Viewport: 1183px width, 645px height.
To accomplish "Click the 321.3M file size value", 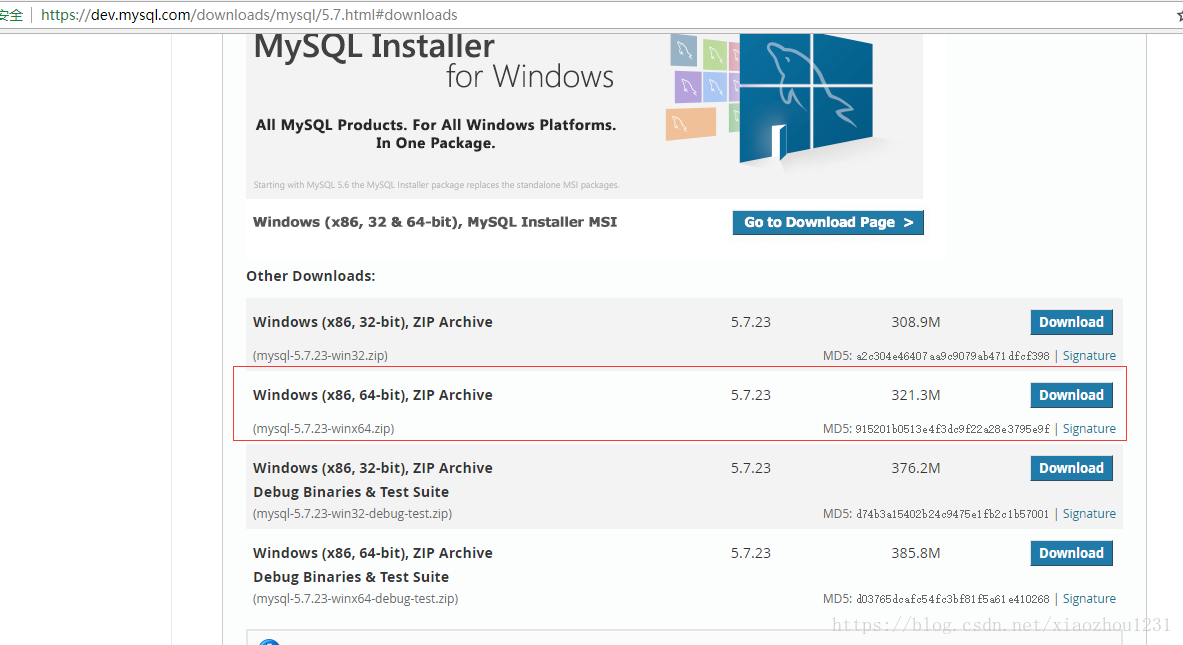I will 916,395.
